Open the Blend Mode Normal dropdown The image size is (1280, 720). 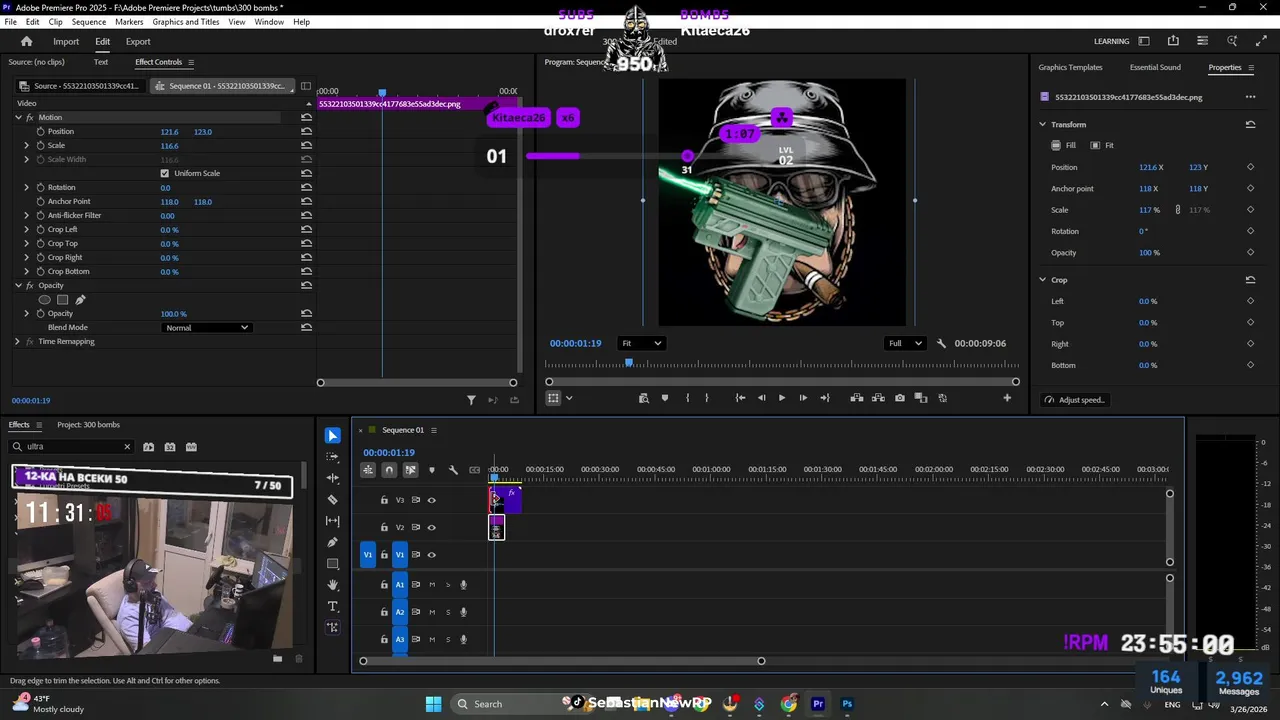tap(206, 327)
